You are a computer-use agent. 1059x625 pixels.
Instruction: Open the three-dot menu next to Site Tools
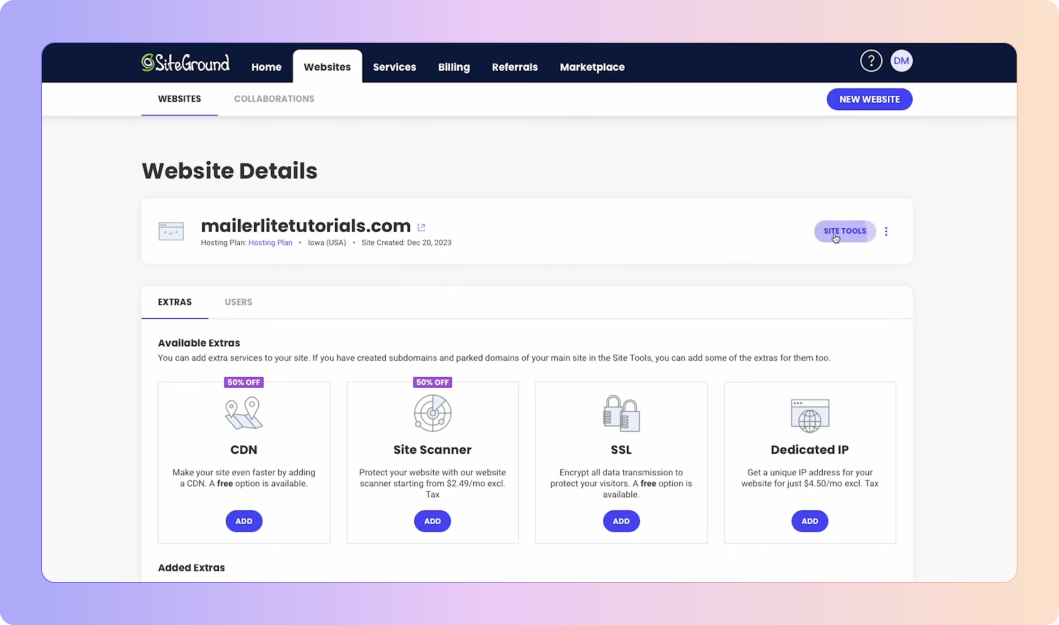pyautogui.click(x=886, y=231)
